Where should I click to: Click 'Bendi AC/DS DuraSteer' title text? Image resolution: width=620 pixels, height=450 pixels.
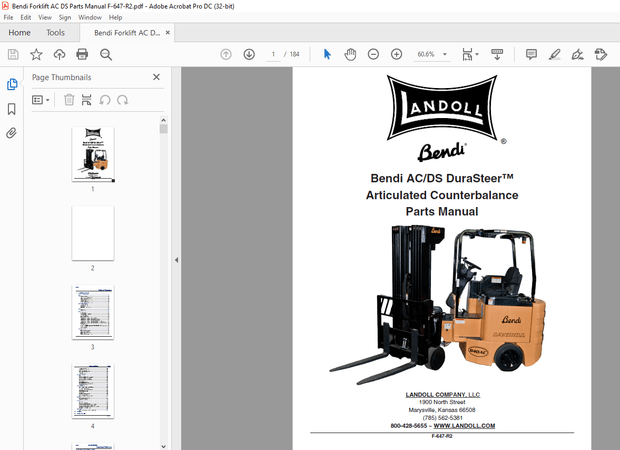coord(442,178)
